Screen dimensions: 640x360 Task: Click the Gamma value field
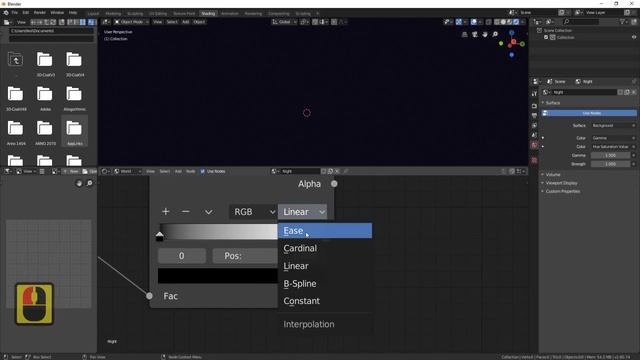point(610,156)
